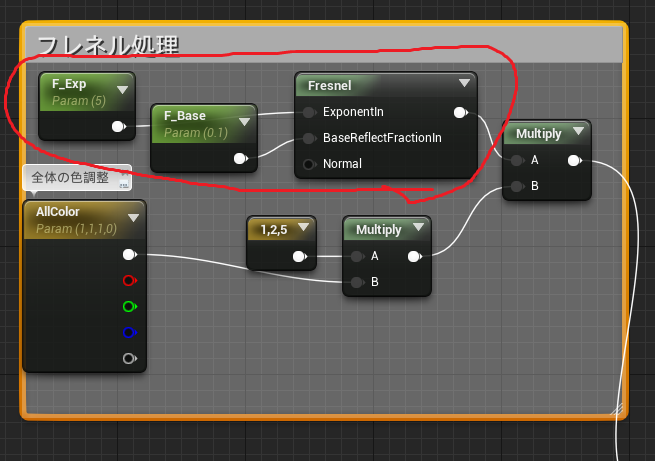
Task: Click the comment bubble options icon on 全体の色調整
Action: (124, 183)
